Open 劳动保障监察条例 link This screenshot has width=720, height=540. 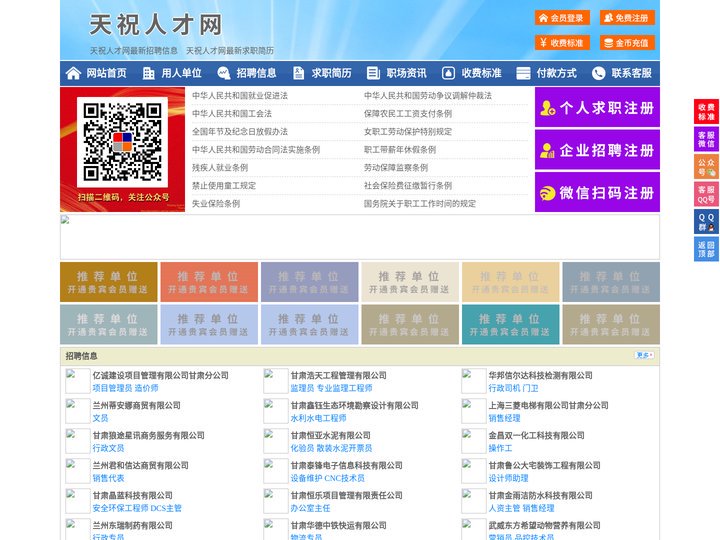click(x=396, y=168)
